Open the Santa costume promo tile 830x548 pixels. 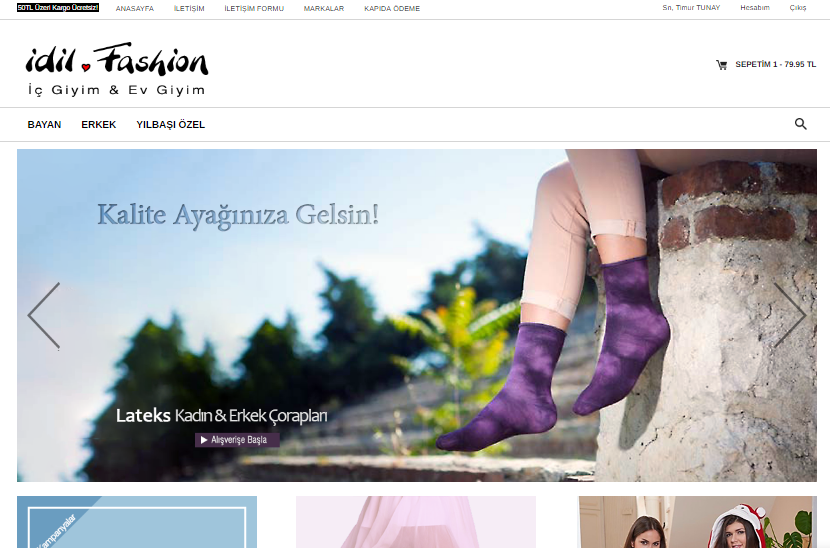click(698, 522)
